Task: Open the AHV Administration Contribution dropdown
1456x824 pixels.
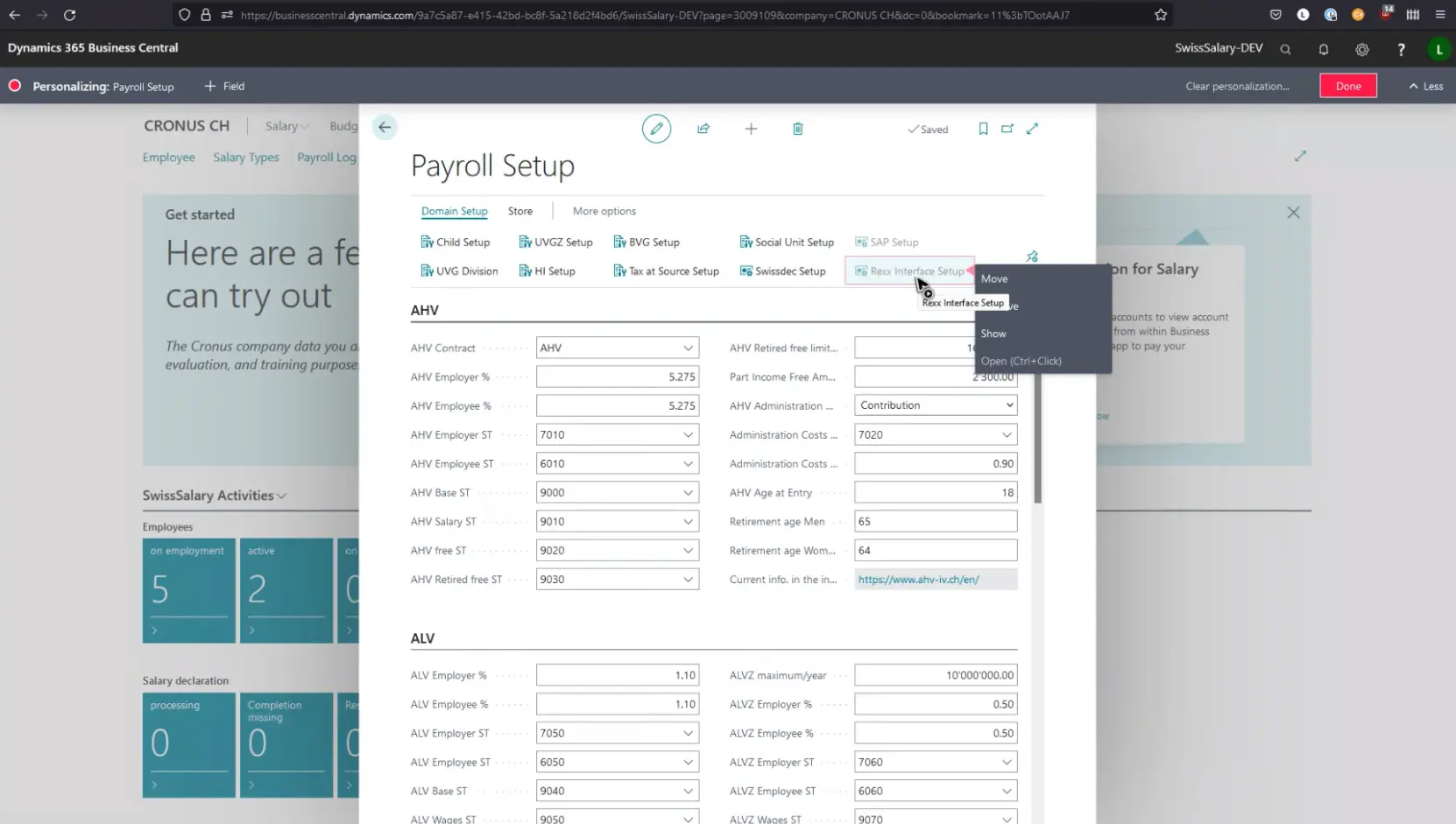Action: (1006, 405)
